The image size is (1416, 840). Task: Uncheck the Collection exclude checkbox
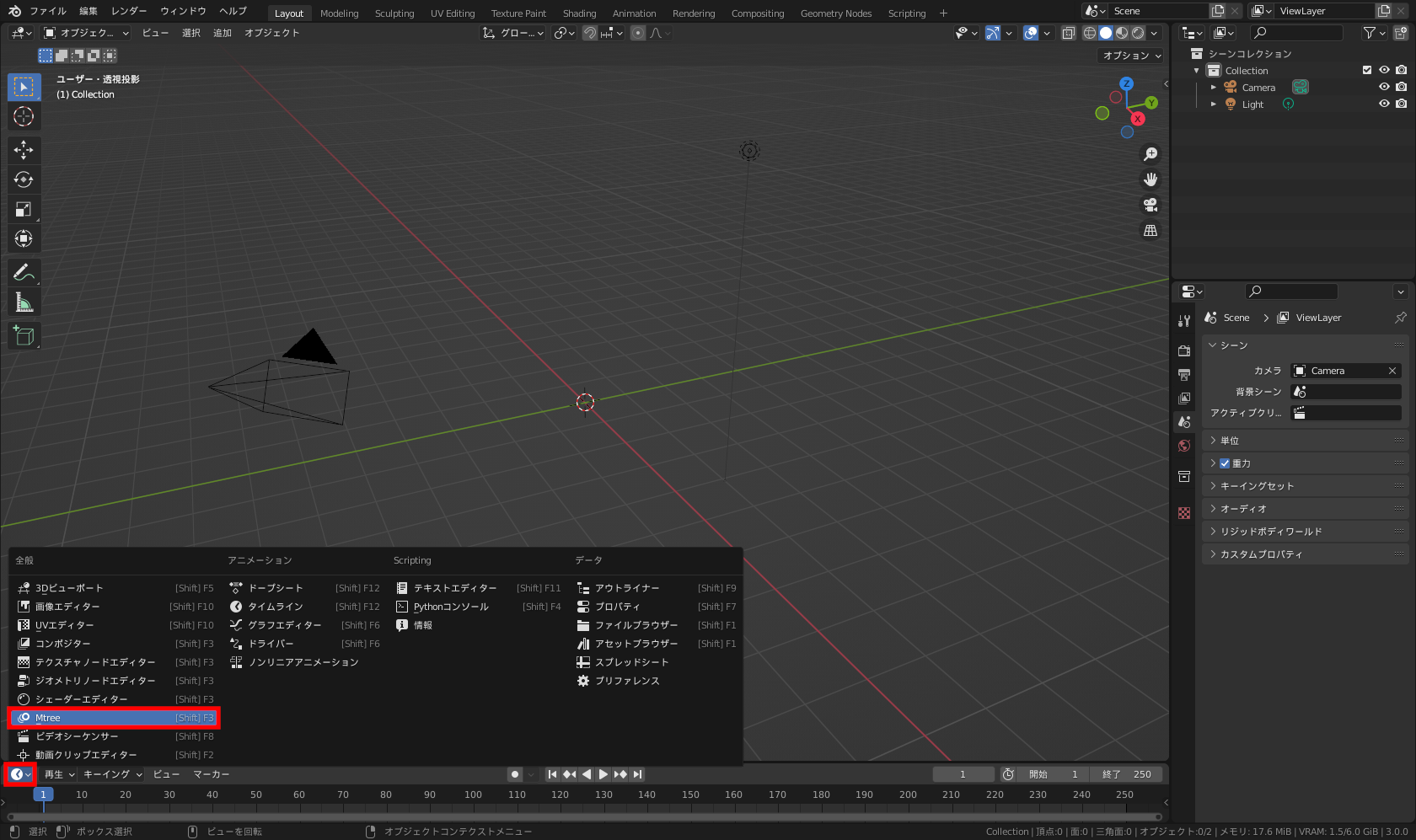(1367, 70)
